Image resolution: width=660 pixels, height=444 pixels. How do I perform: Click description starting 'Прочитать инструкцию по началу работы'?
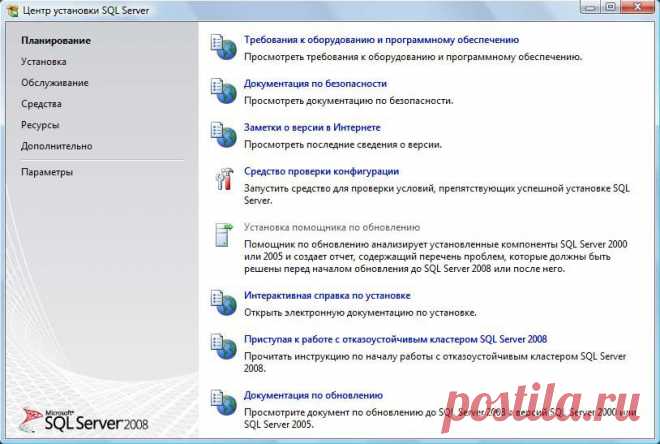(435, 362)
